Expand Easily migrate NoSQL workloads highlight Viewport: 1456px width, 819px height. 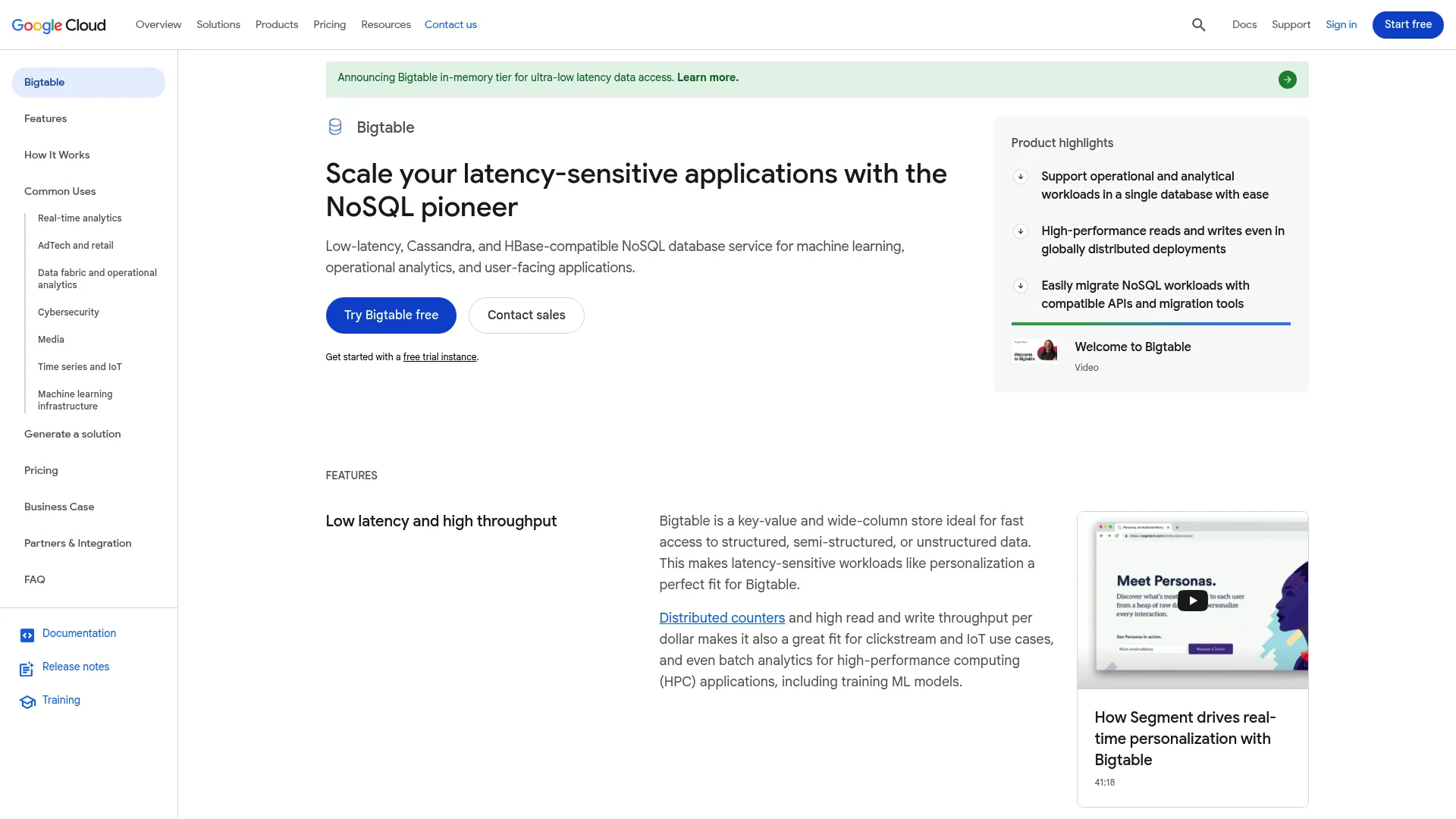[x=1020, y=286]
